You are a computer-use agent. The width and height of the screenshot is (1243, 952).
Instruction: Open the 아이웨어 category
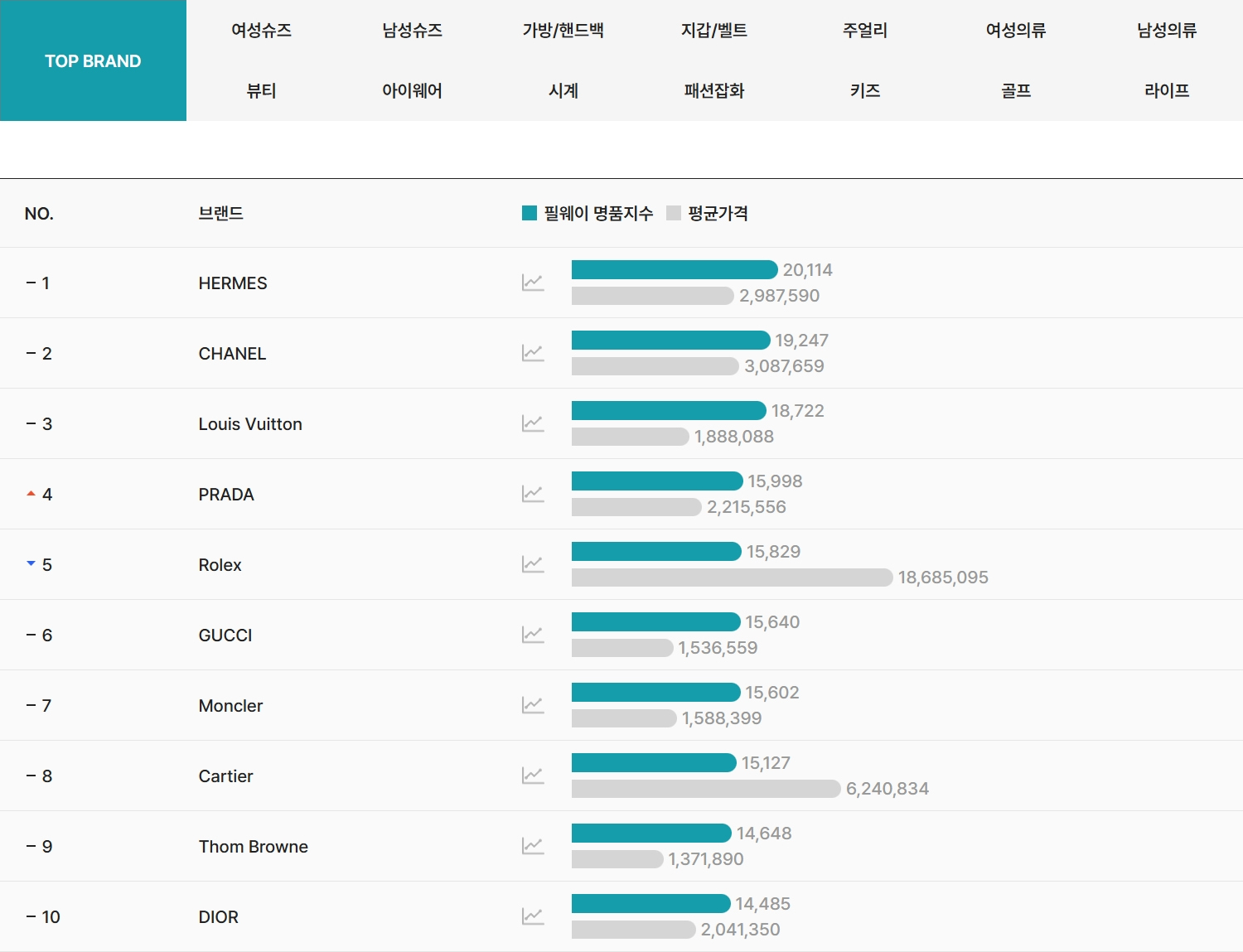(x=412, y=91)
